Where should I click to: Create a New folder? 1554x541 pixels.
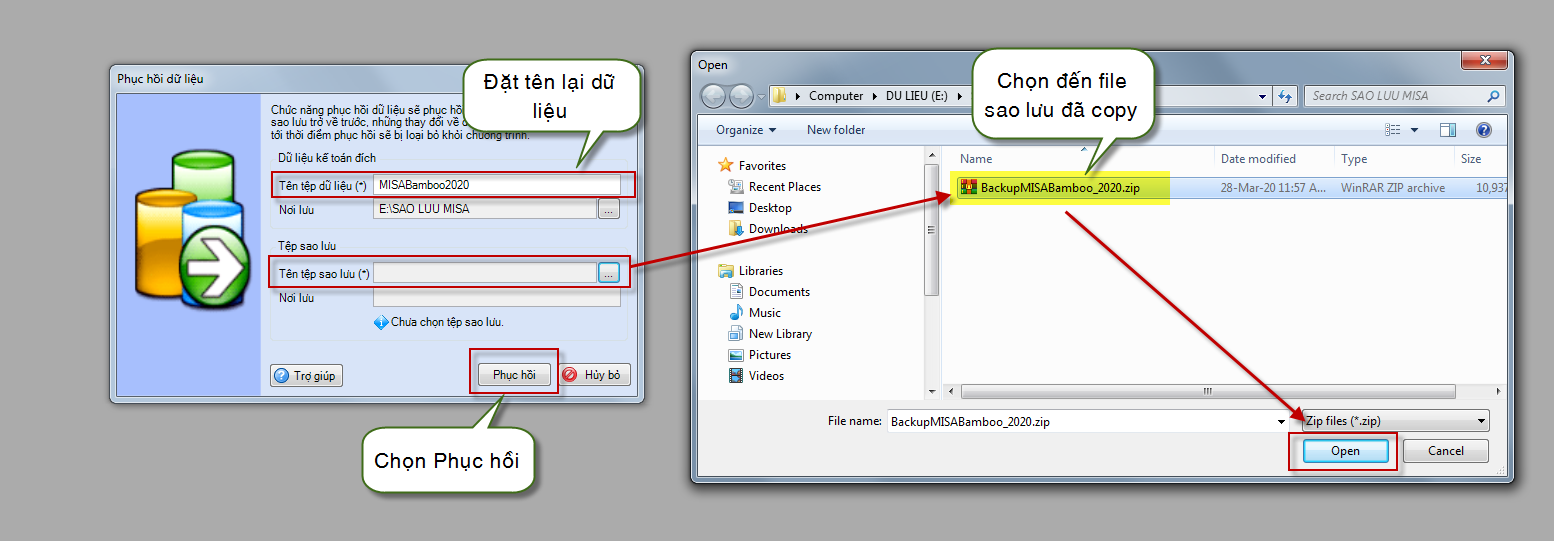point(836,130)
